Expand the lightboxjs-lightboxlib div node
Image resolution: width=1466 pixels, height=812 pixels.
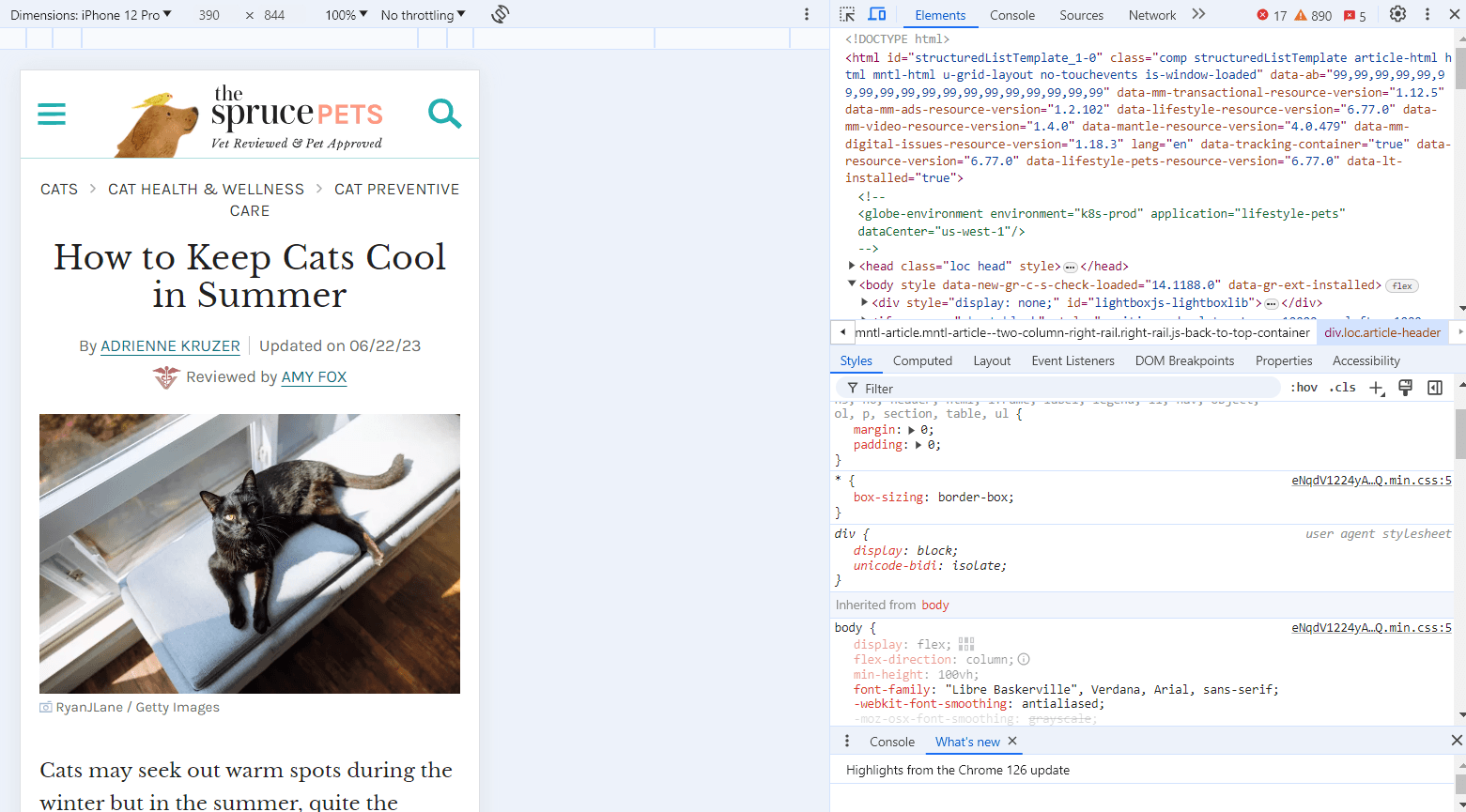tap(864, 302)
